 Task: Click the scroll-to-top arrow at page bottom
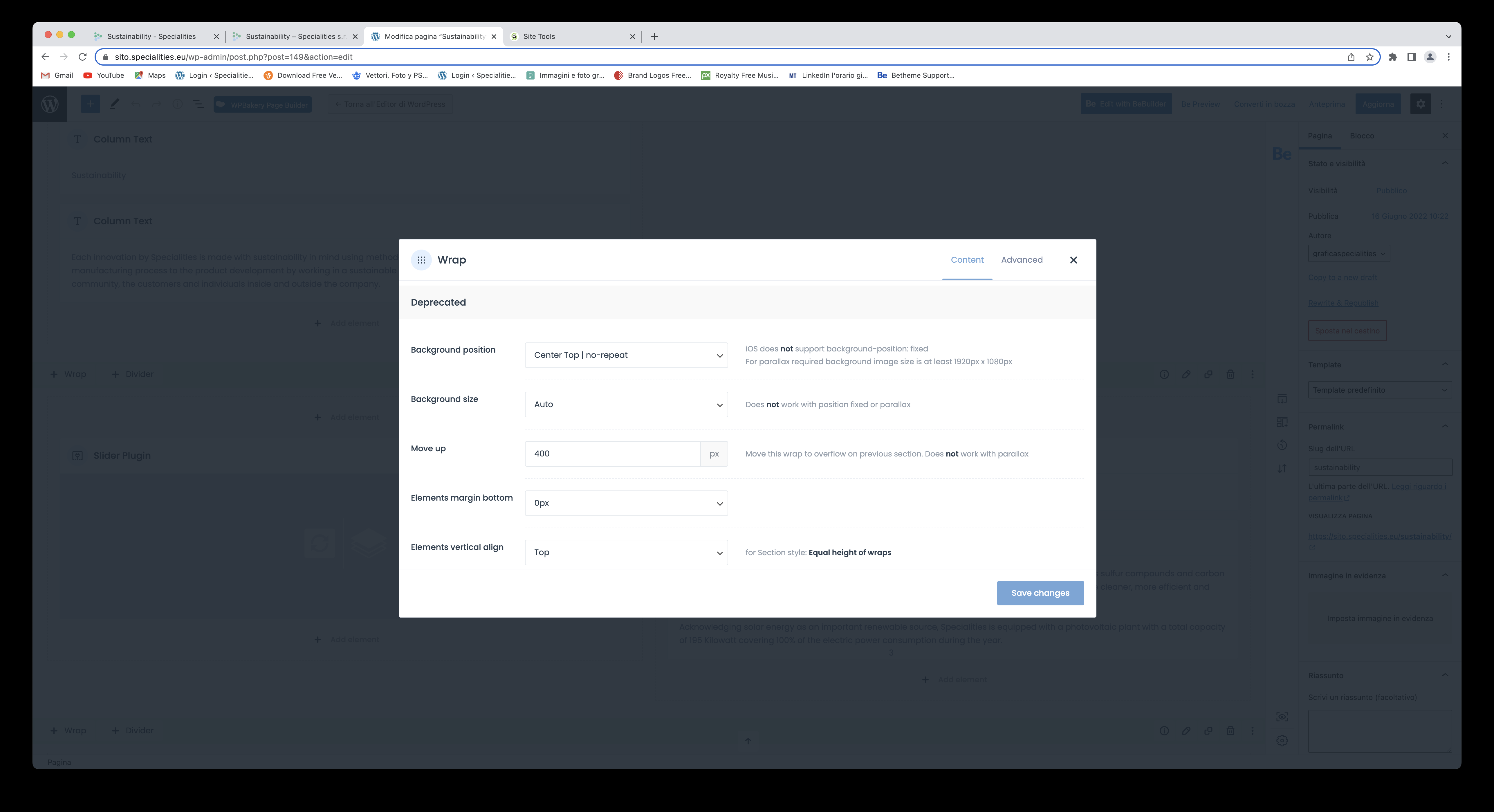[x=748, y=741]
